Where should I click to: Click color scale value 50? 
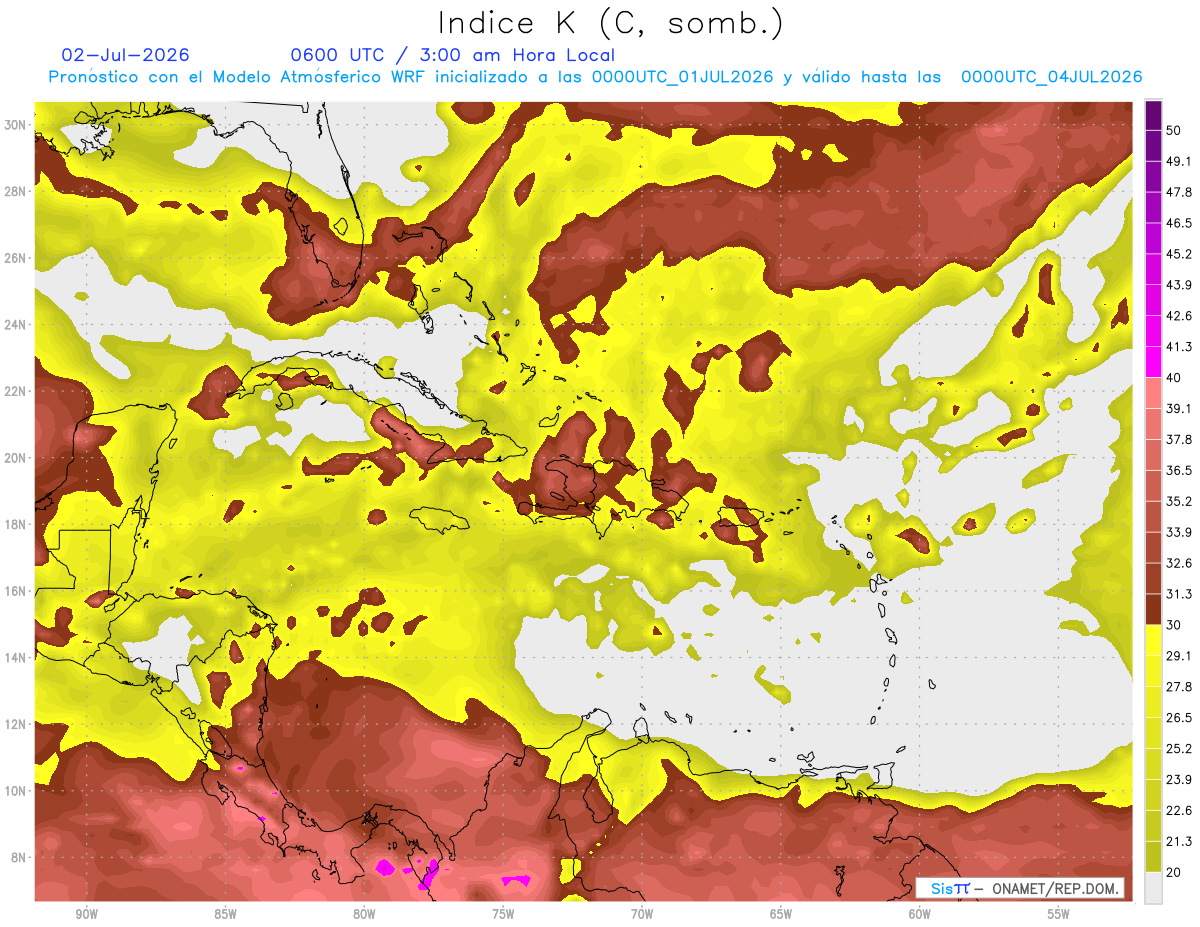pos(1175,131)
